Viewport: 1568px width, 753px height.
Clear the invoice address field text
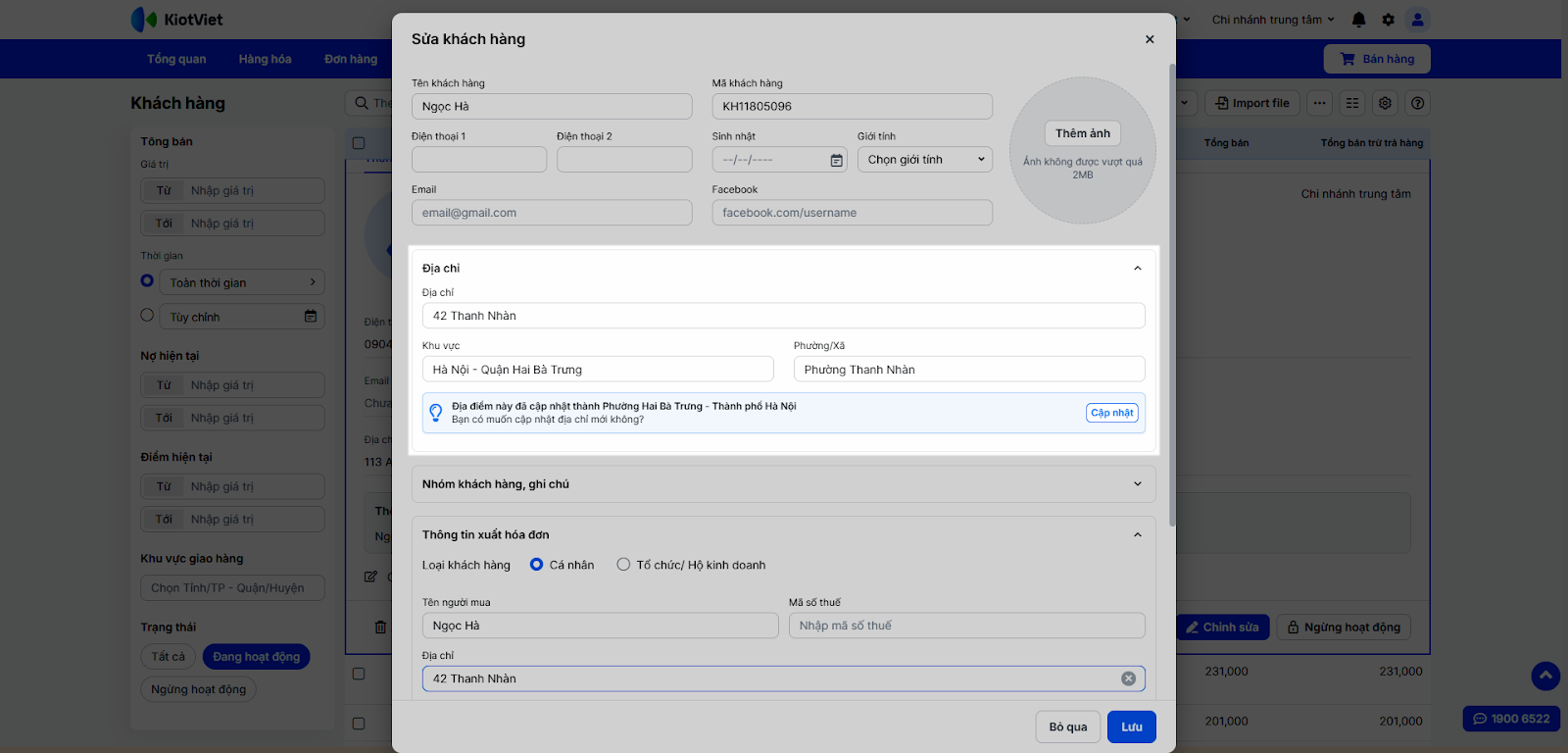pyautogui.click(x=1128, y=678)
